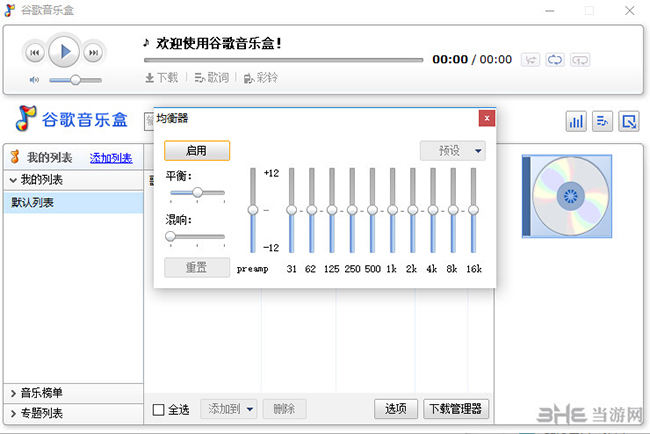Viewport: 650px width, 434px height.
Task: Click the 00:00 / 00:00 time display
Action: tap(472, 60)
